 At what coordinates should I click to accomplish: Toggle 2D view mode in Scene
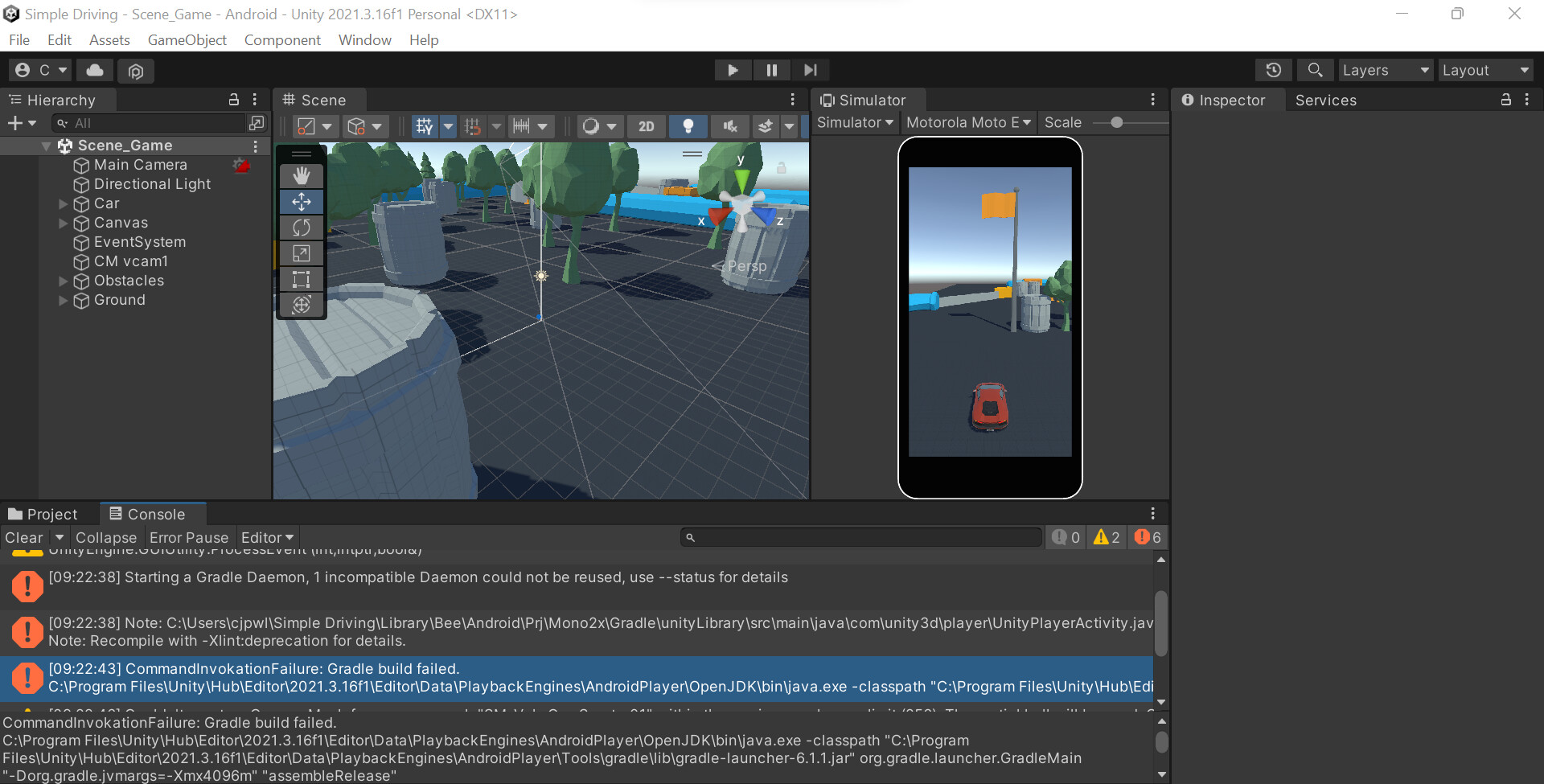646,126
